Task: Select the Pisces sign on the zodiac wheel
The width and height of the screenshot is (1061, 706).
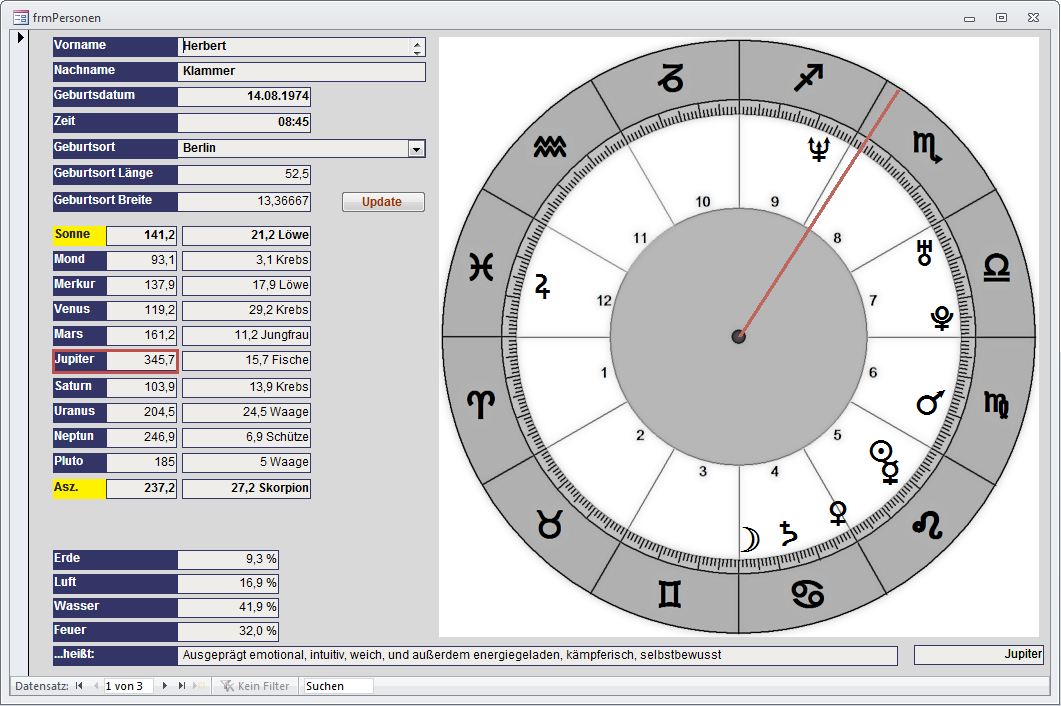Action: 481,268
